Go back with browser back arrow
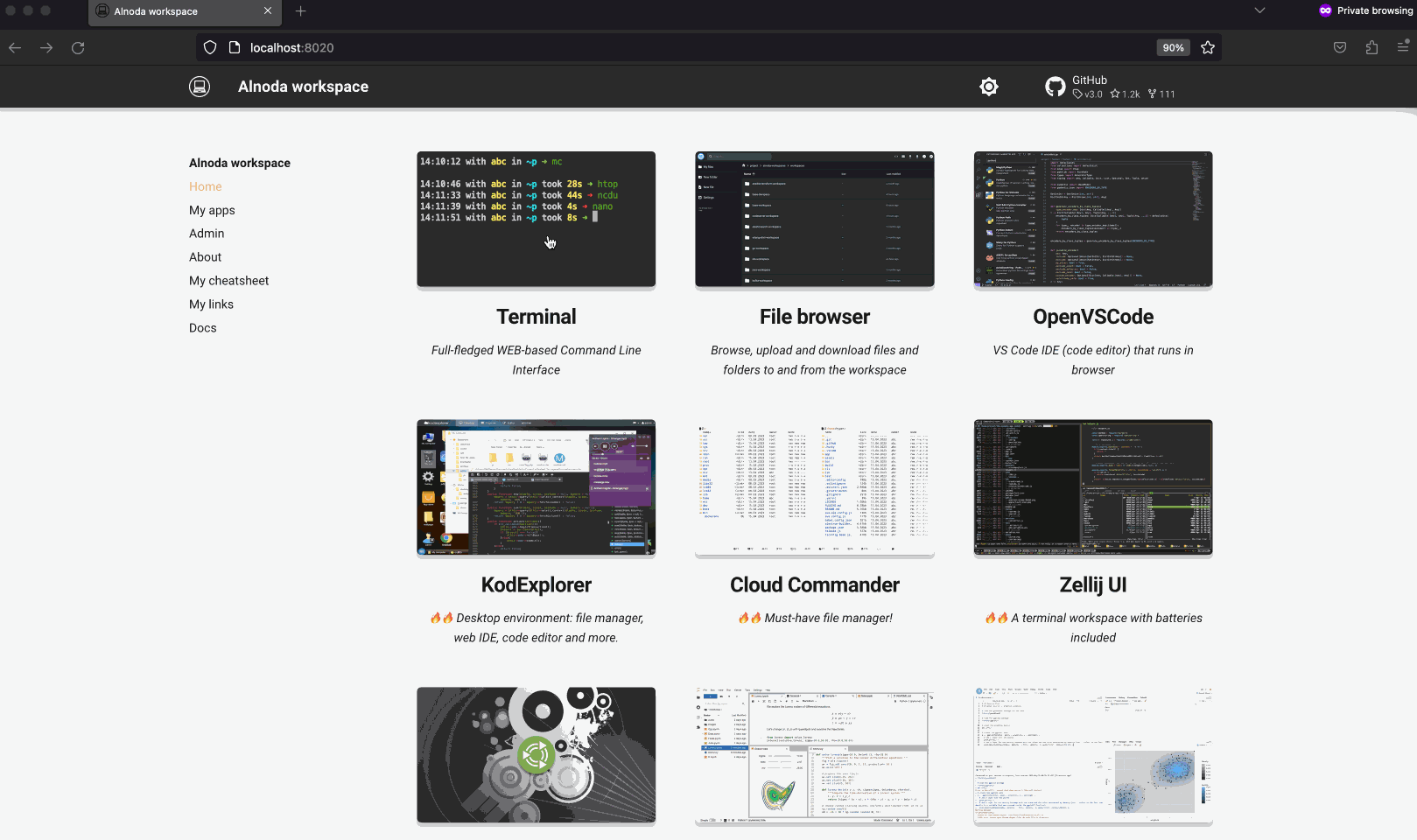The width and height of the screenshot is (1417, 840). coord(15,47)
